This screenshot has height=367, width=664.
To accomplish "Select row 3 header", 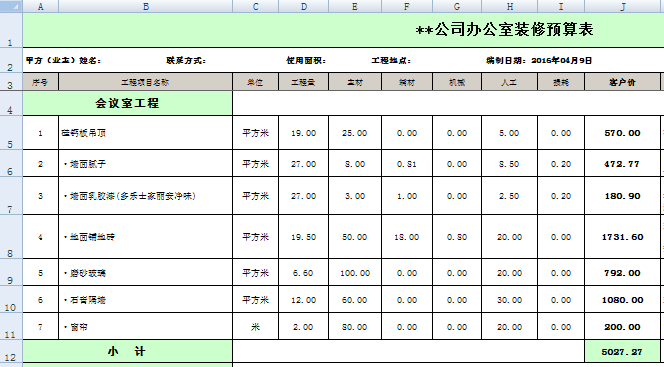I will coord(11,82).
